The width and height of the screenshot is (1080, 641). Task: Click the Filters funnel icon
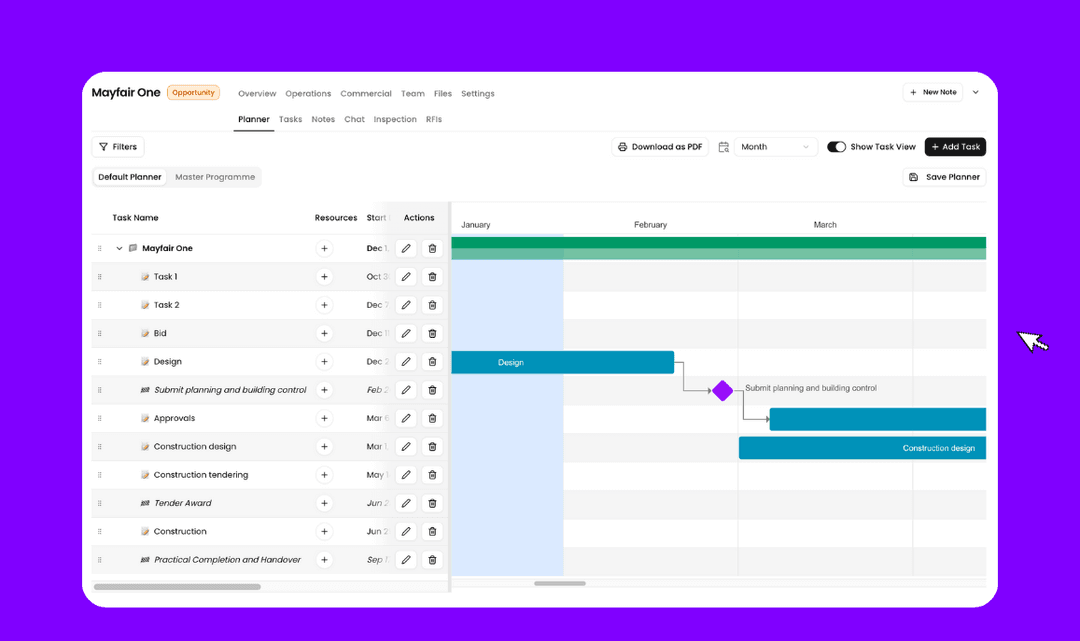(x=106, y=146)
